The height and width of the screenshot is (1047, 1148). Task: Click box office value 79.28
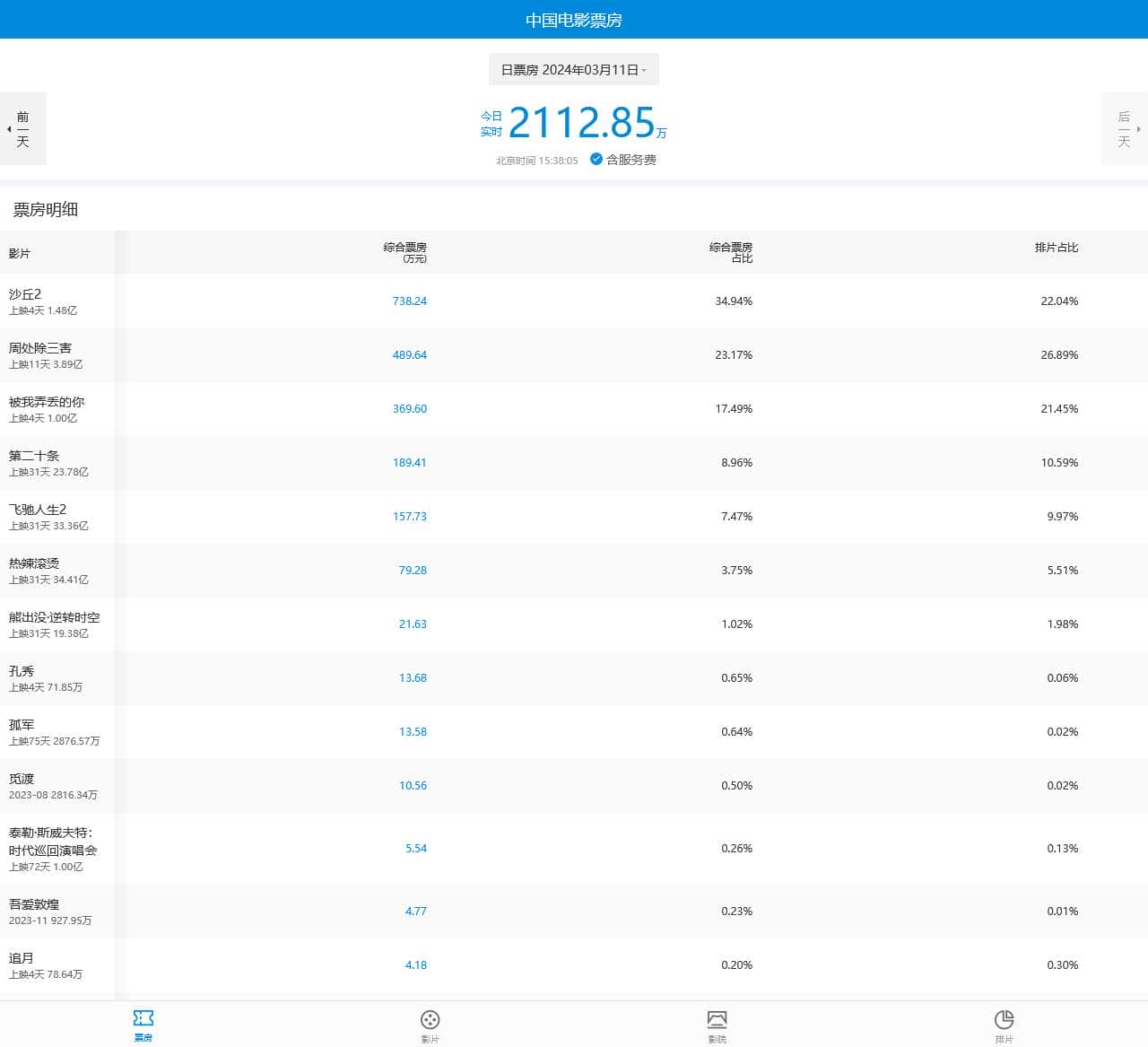point(413,571)
